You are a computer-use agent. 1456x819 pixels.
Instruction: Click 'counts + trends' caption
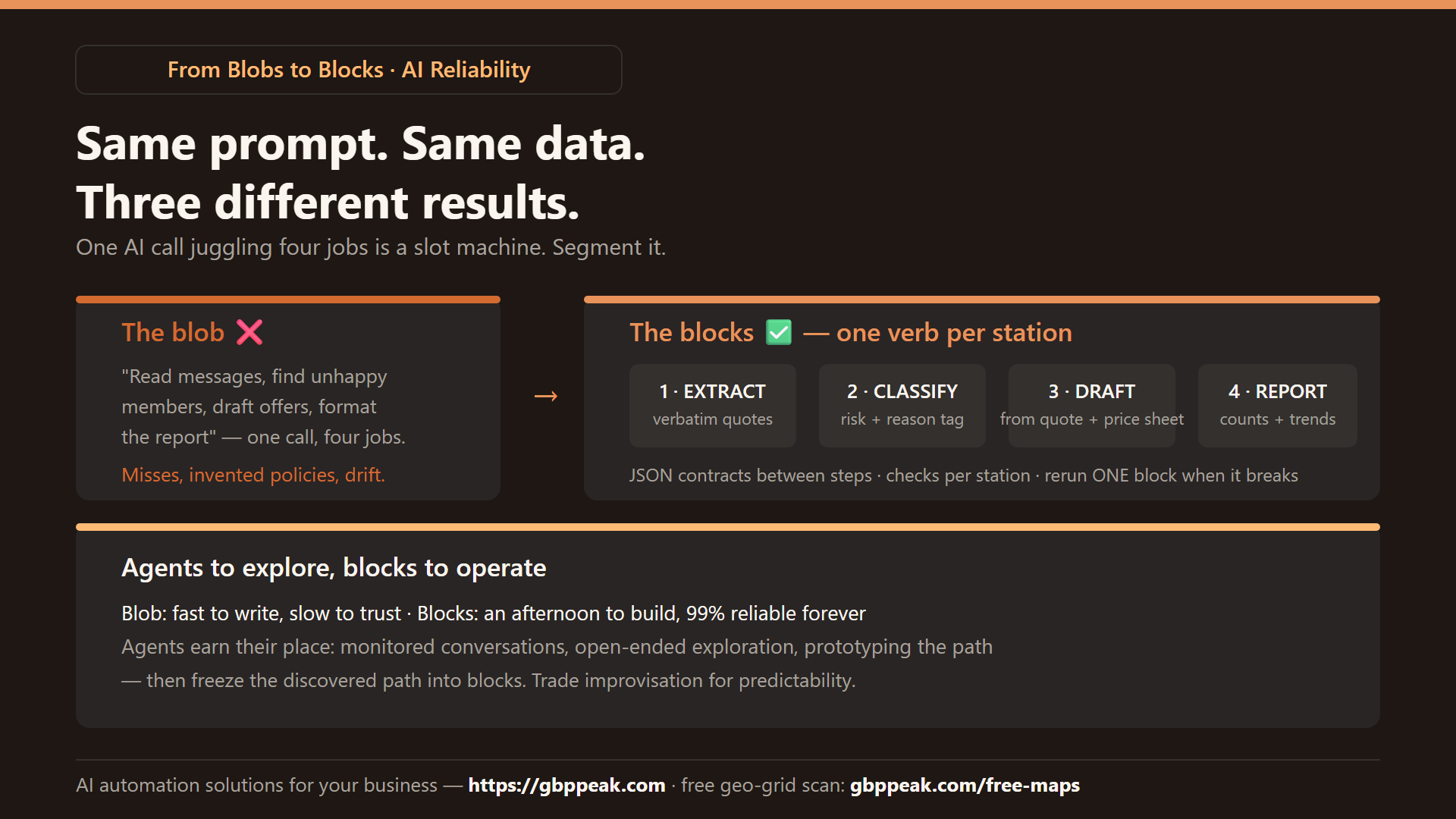pyautogui.click(x=1278, y=419)
